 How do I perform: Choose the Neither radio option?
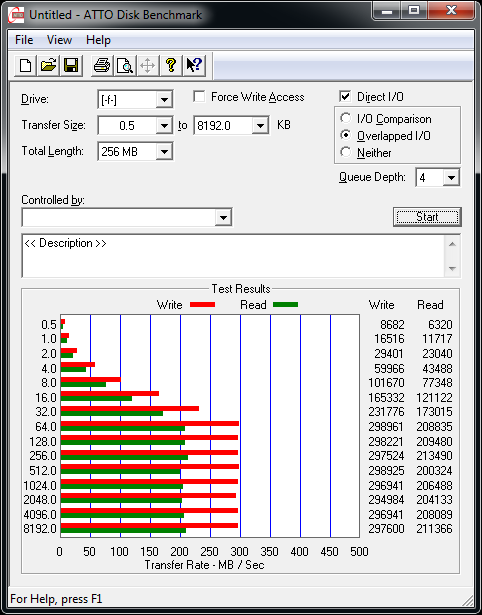click(x=346, y=152)
